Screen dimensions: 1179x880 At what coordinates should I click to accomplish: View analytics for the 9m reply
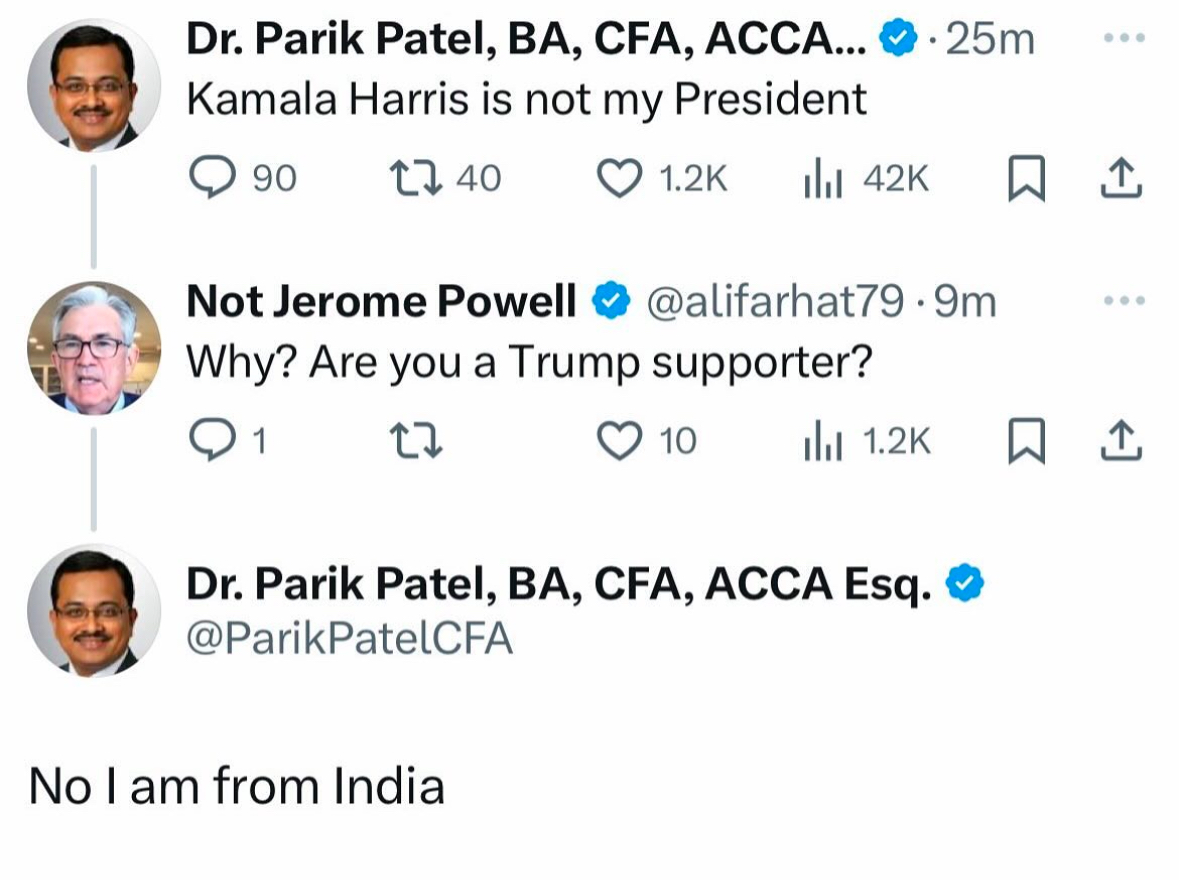824,441
